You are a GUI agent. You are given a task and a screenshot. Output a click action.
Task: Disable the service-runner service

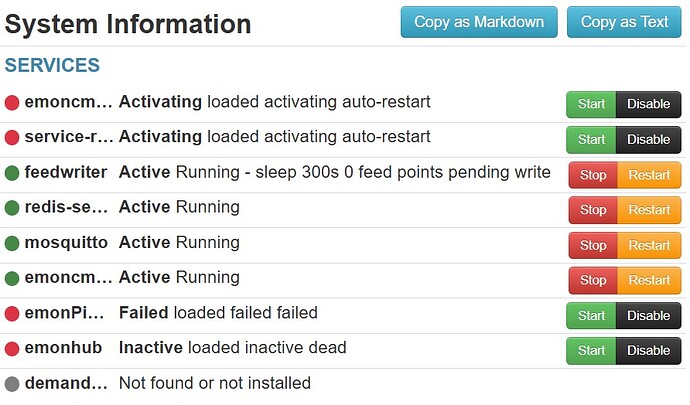click(x=648, y=139)
